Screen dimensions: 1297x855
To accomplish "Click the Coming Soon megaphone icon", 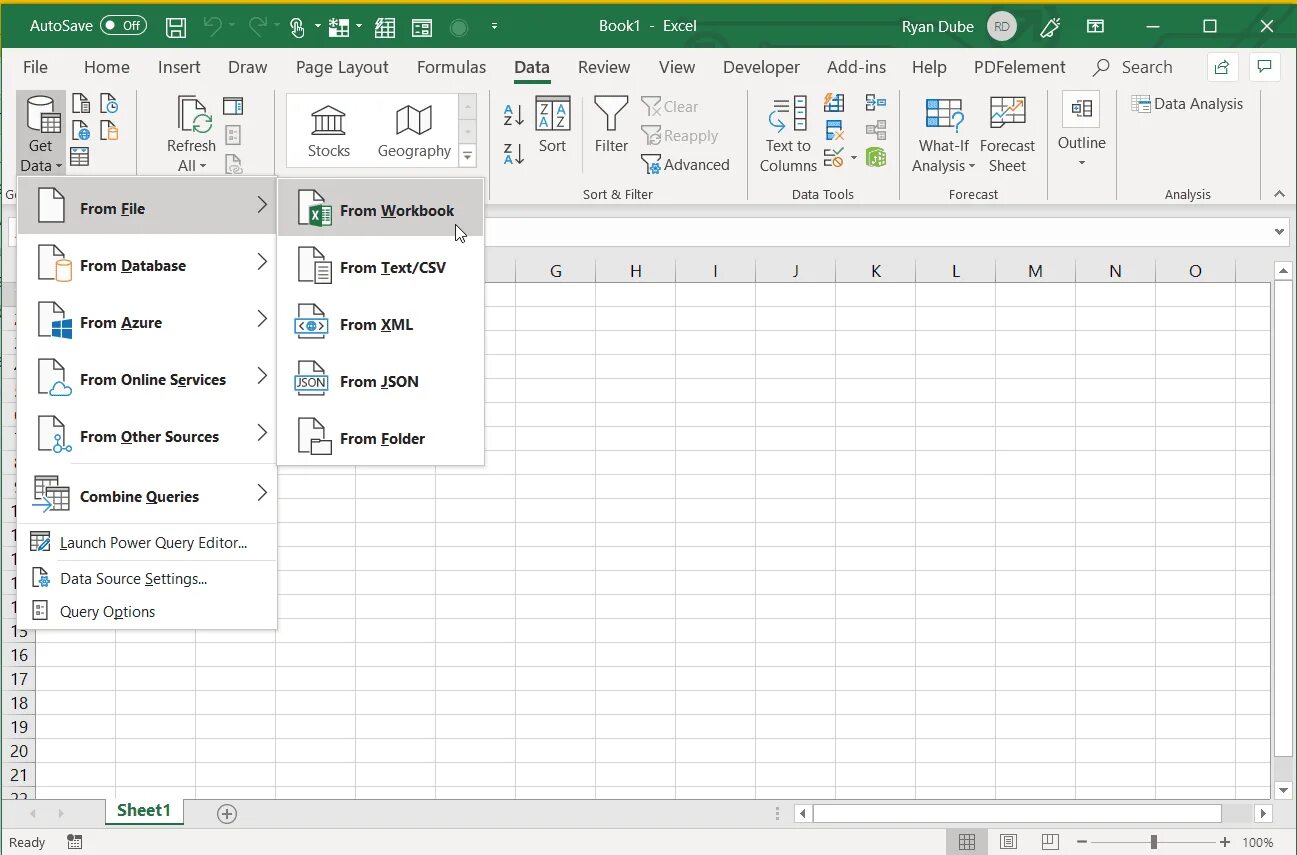I will point(1050,27).
